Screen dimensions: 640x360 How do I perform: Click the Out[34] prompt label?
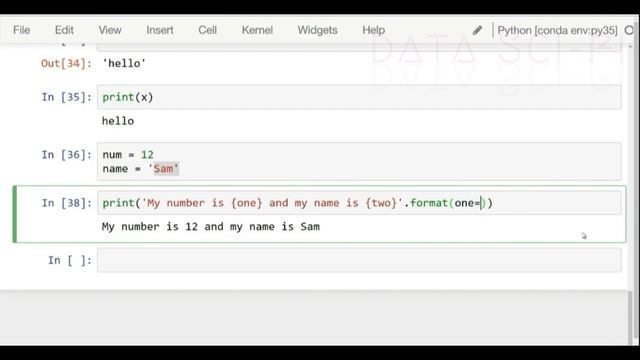[66, 64]
